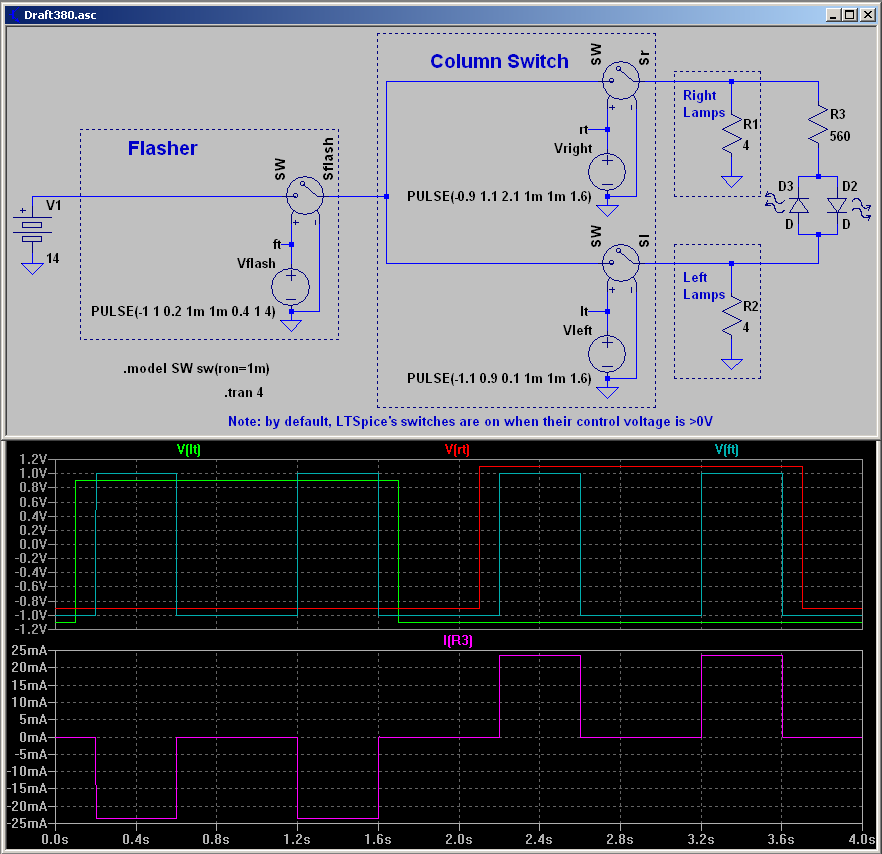Select the V1 battery symbol

[32, 232]
